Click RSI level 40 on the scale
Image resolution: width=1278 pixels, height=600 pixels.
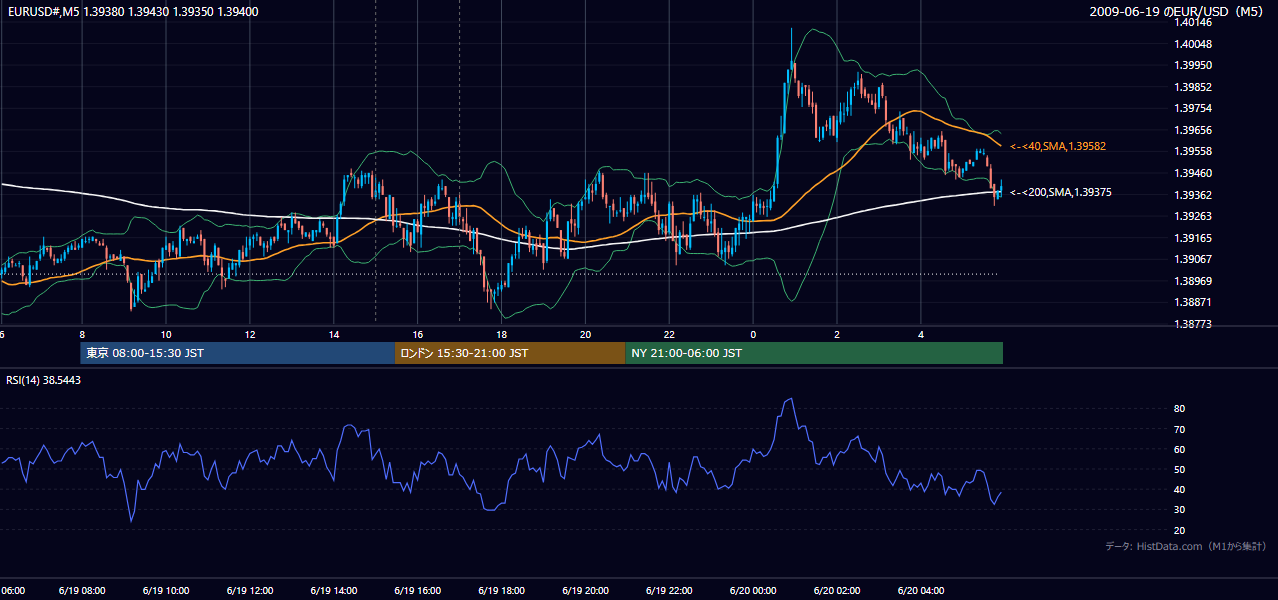[x=1180, y=489]
